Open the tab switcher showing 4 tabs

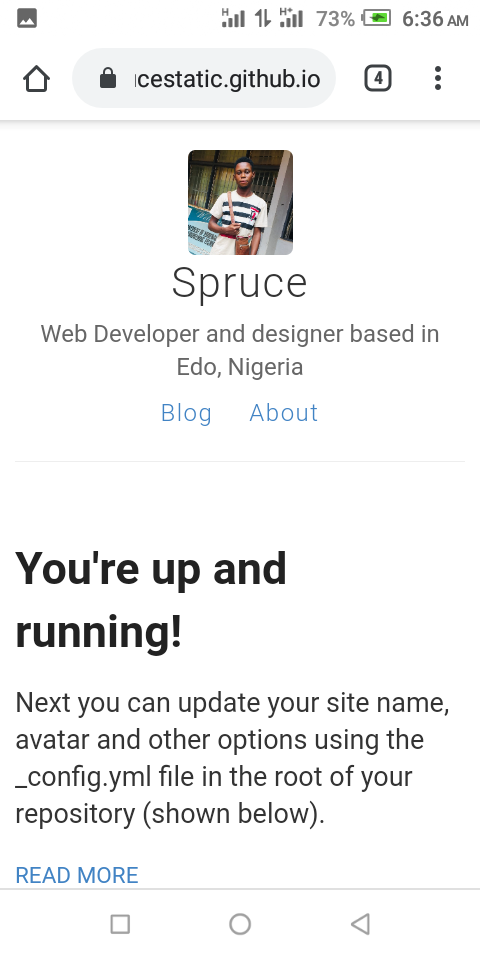(378, 78)
